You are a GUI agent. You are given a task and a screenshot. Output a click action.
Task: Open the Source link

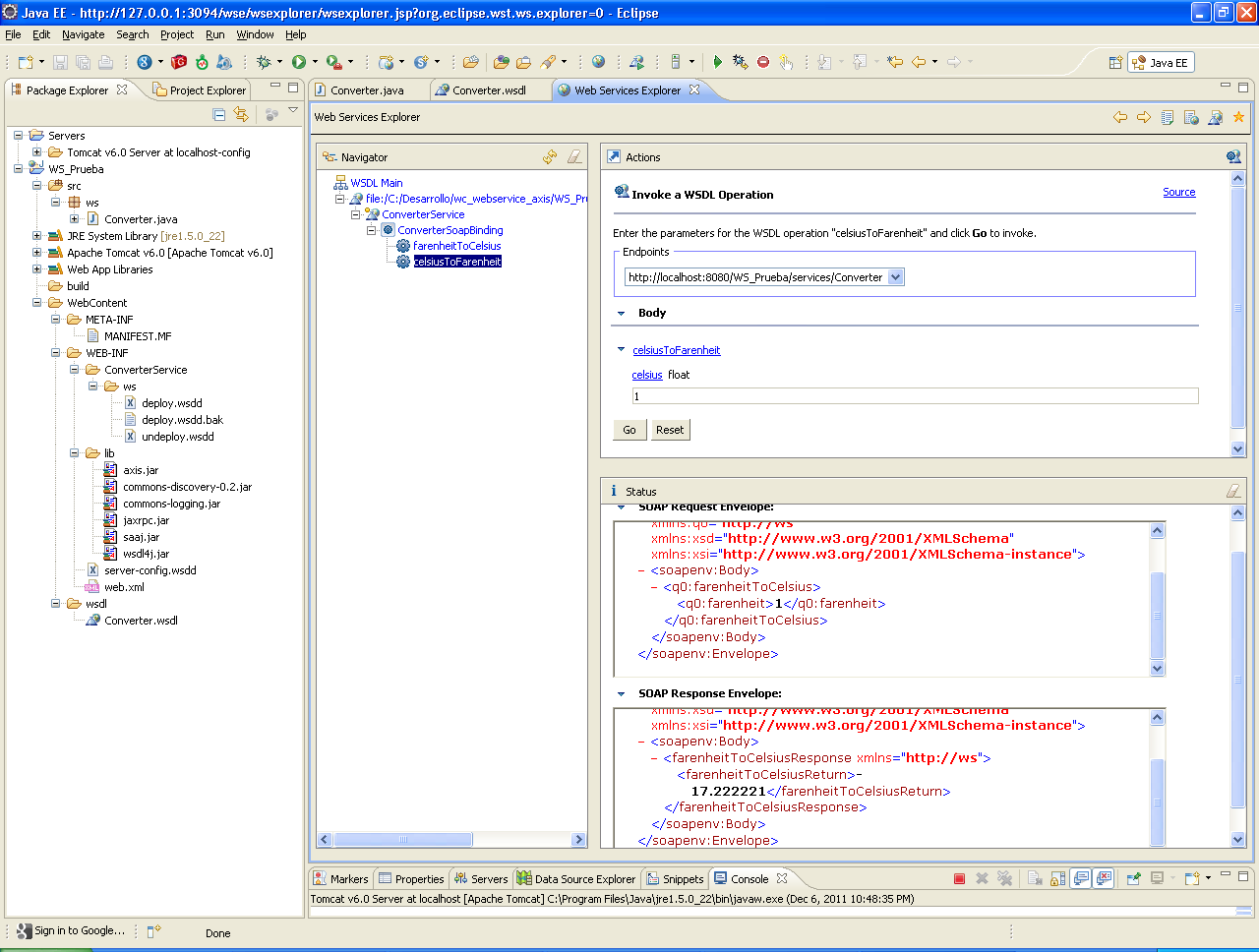pos(1178,192)
